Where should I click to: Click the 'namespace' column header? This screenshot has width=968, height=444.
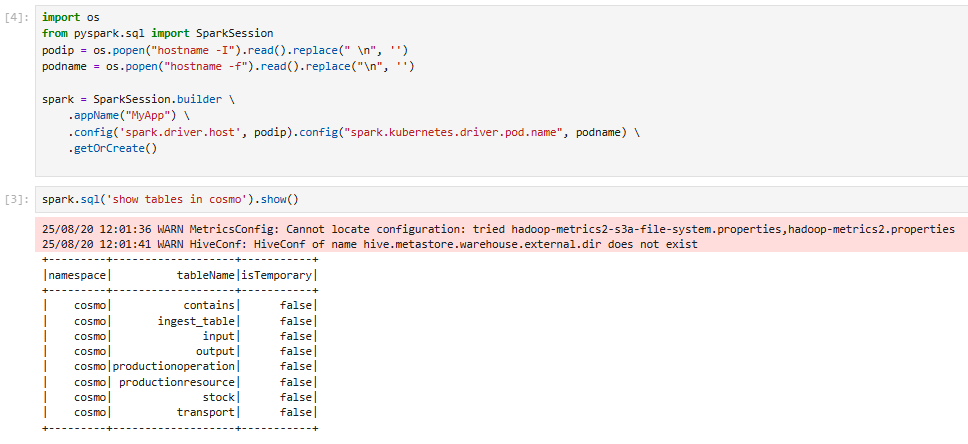pos(77,275)
